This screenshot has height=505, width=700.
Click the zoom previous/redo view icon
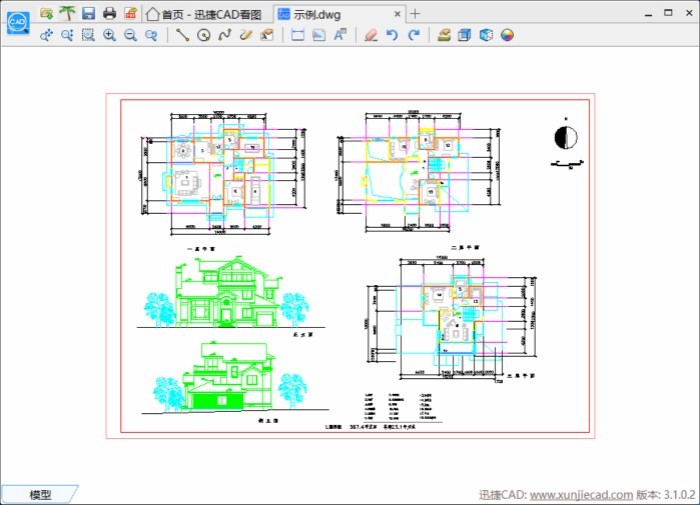click(x=152, y=35)
